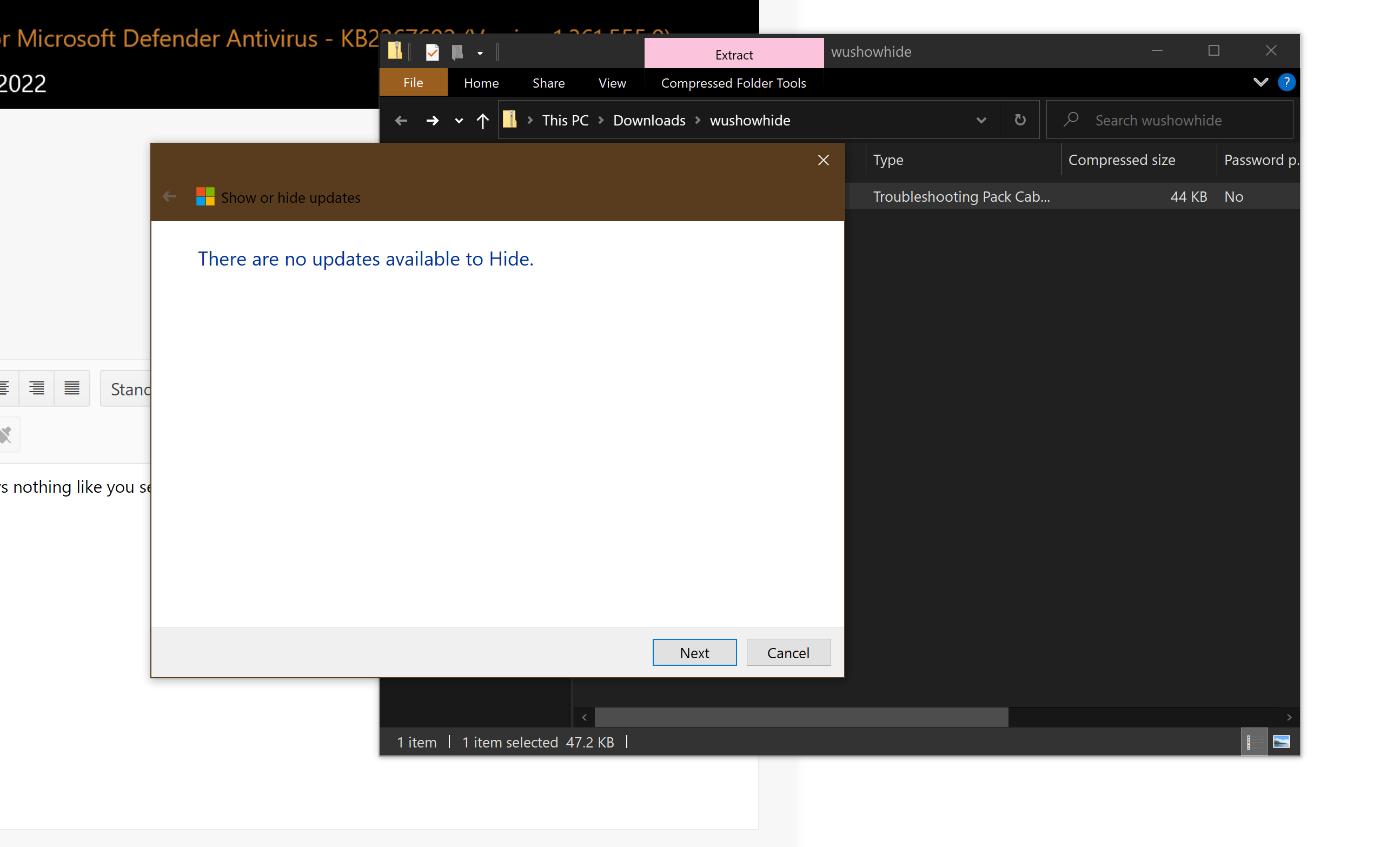The width and height of the screenshot is (1400, 847).
Task: Go forward with the forward arrow
Action: click(x=433, y=121)
